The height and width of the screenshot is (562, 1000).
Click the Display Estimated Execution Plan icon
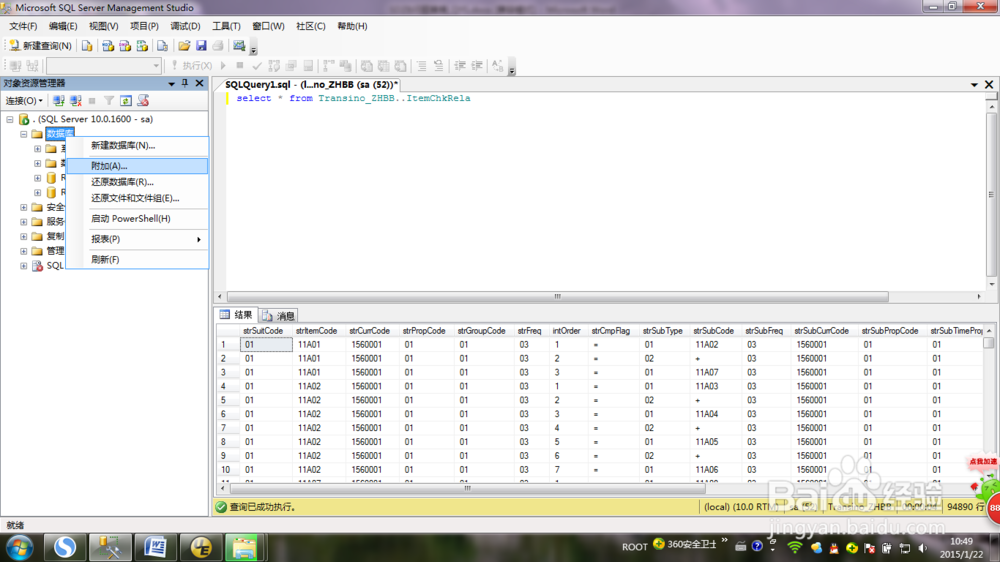[x=274, y=66]
